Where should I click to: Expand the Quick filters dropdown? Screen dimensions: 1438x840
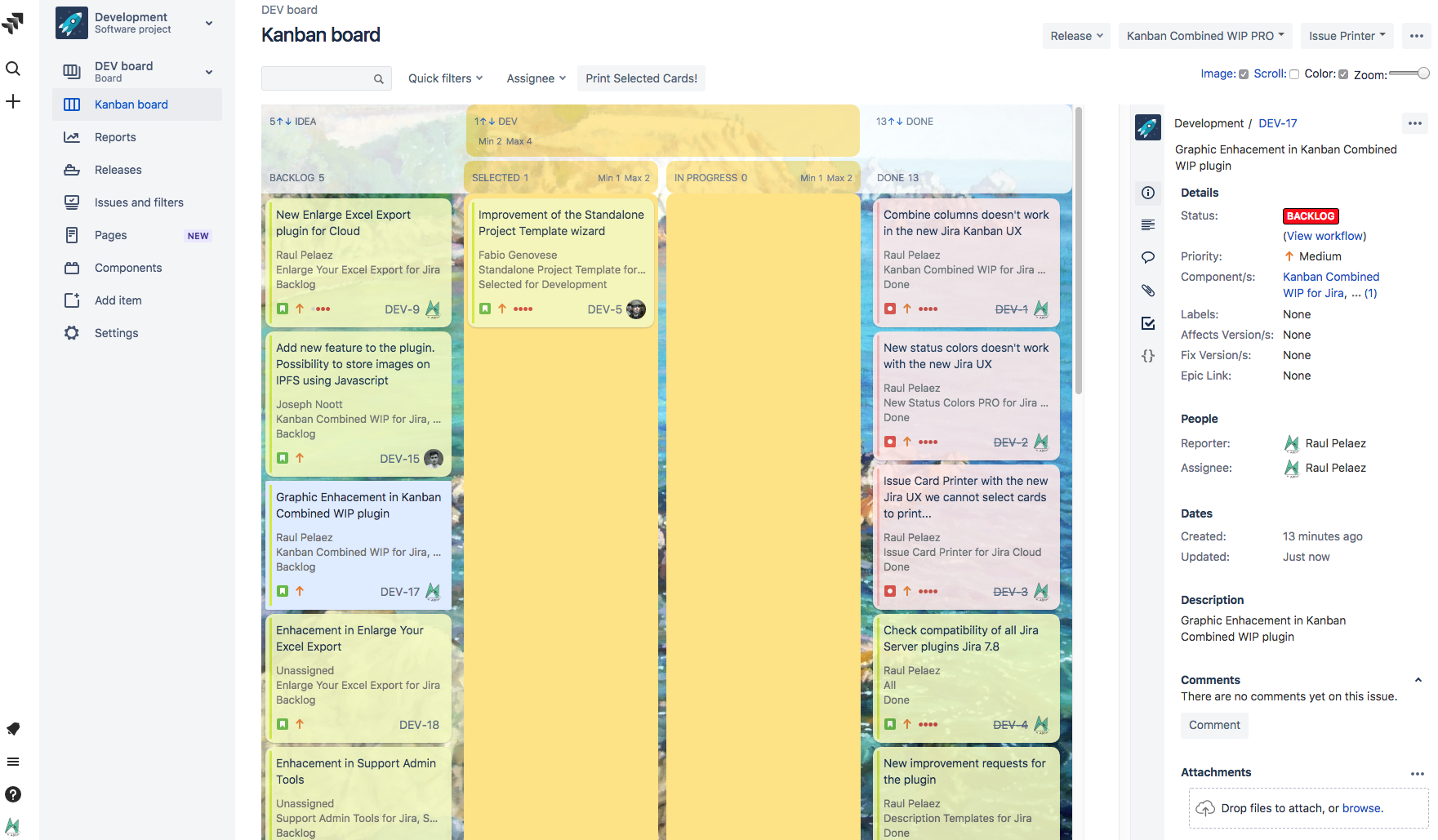point(445,78)
